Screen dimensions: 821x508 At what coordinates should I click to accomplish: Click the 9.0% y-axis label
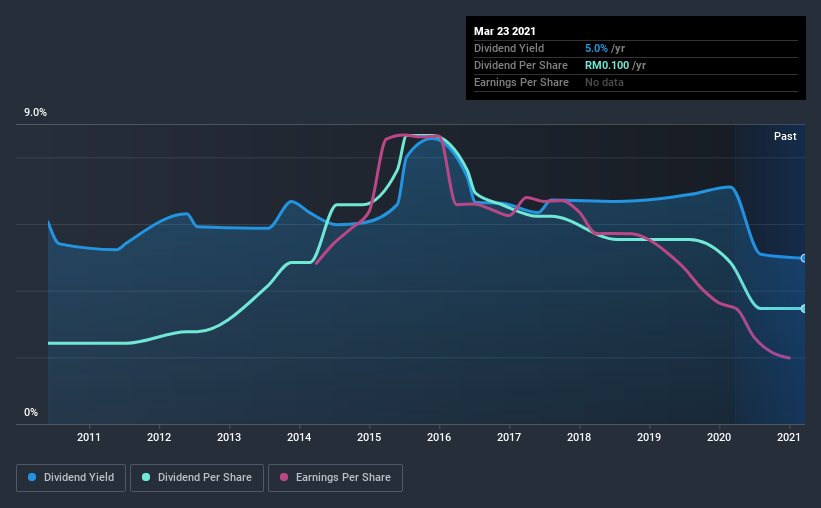click(x=35, y=112)
